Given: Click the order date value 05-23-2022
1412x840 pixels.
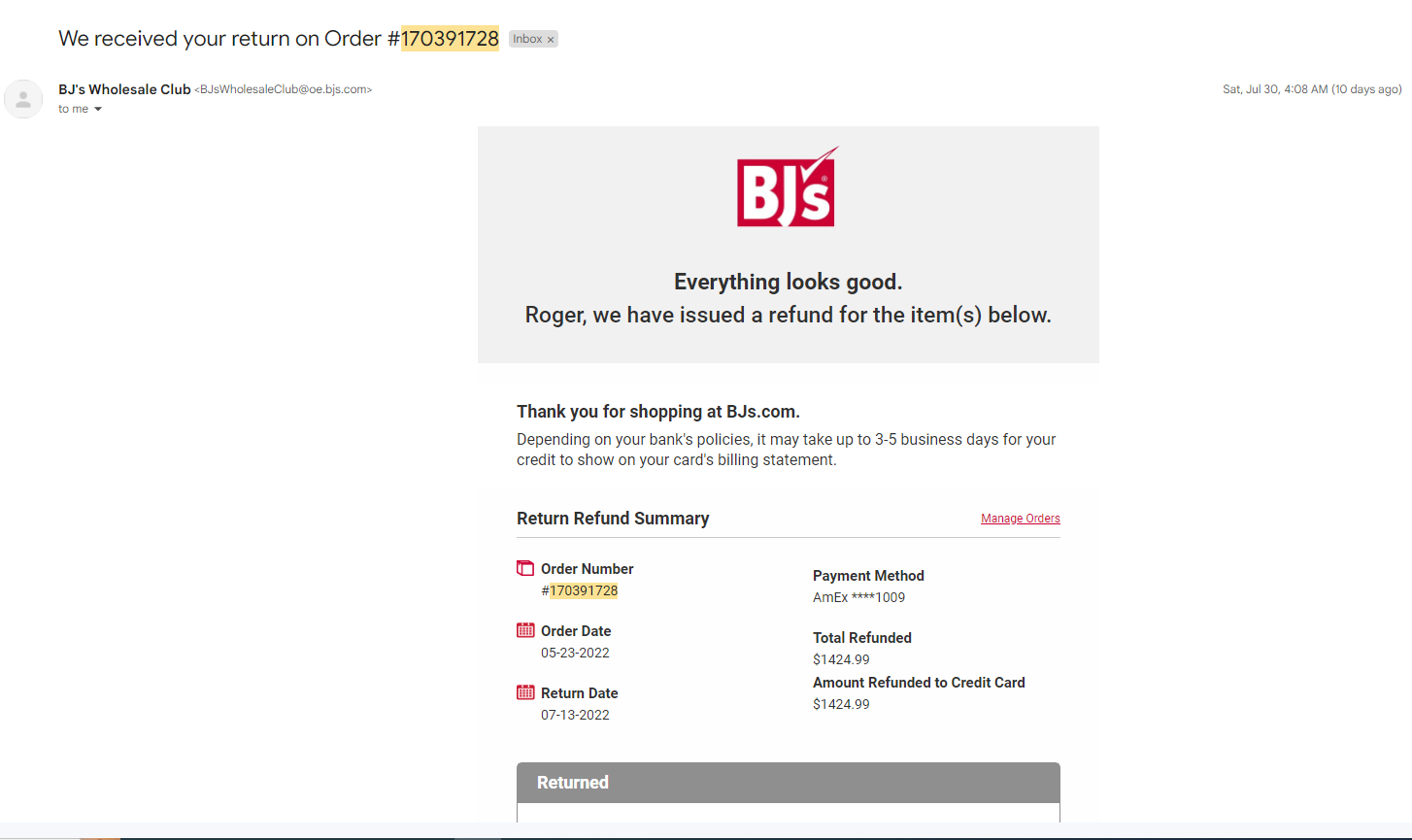Looking at the screenshot, I should click(575, 653).
